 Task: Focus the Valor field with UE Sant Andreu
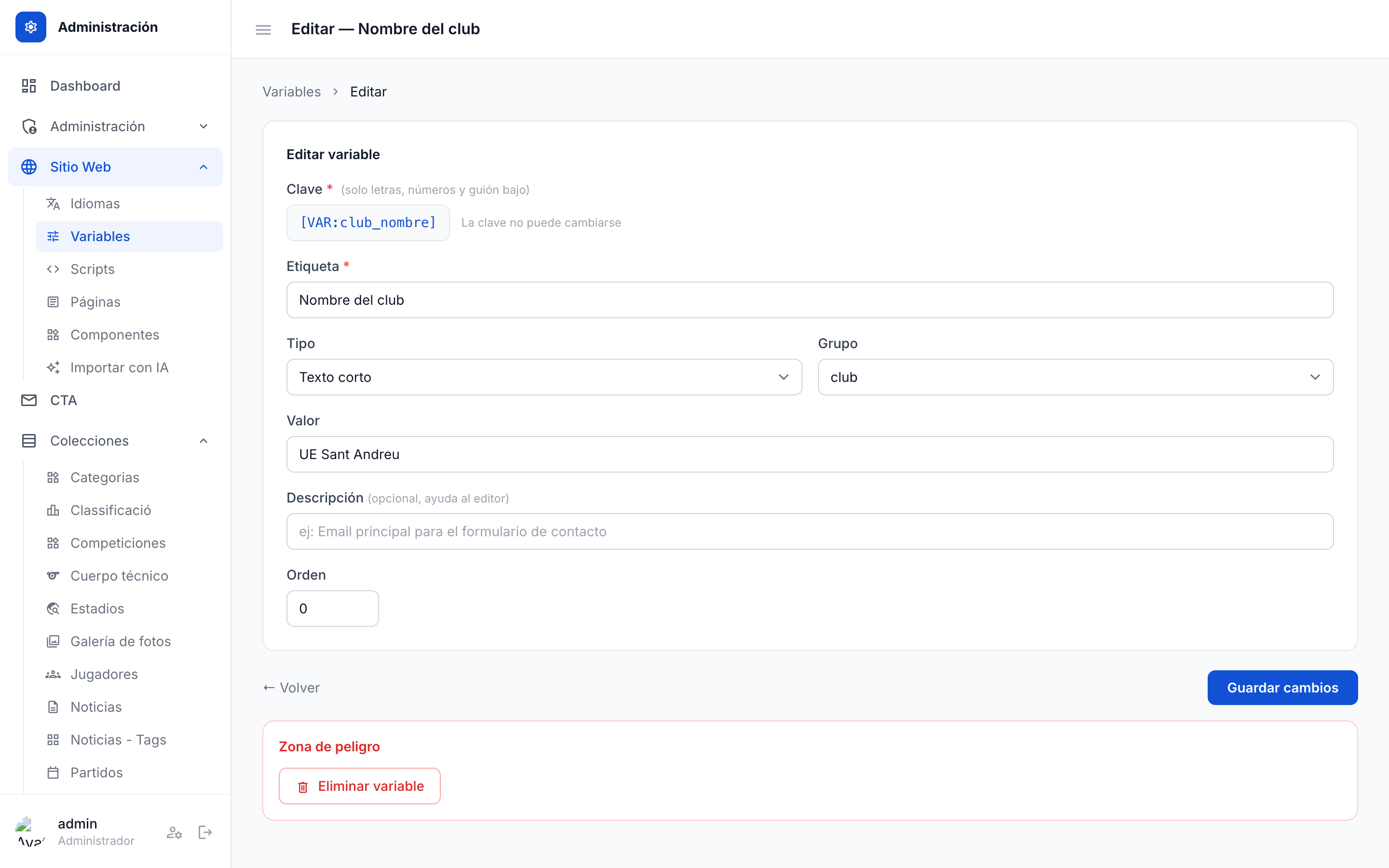pyautogui.click(x=810, y=454)
